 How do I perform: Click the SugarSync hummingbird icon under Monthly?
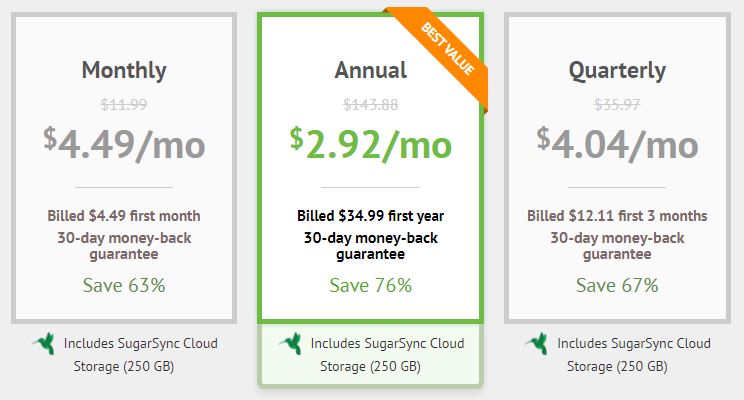44,343
